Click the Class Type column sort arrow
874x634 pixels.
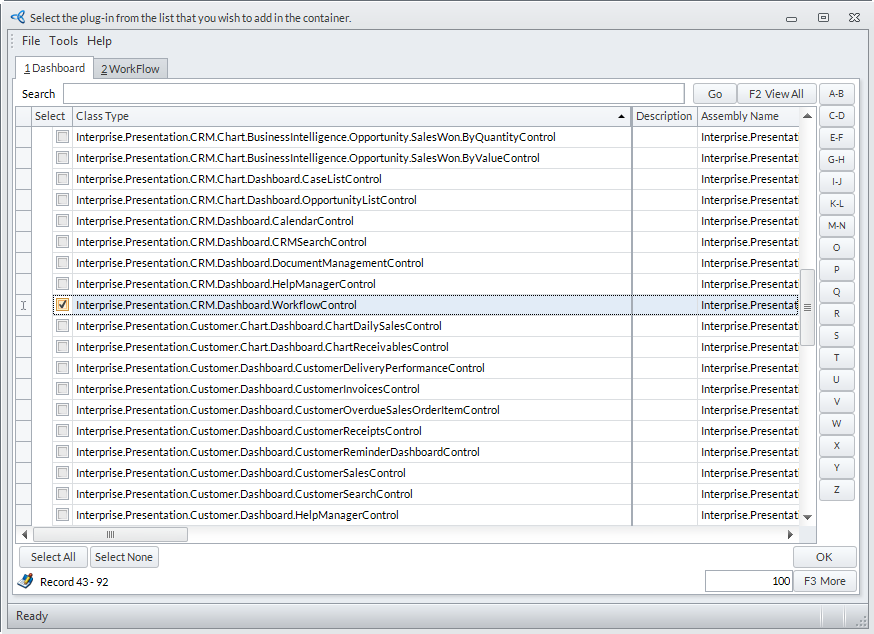(x=621, y=117)
